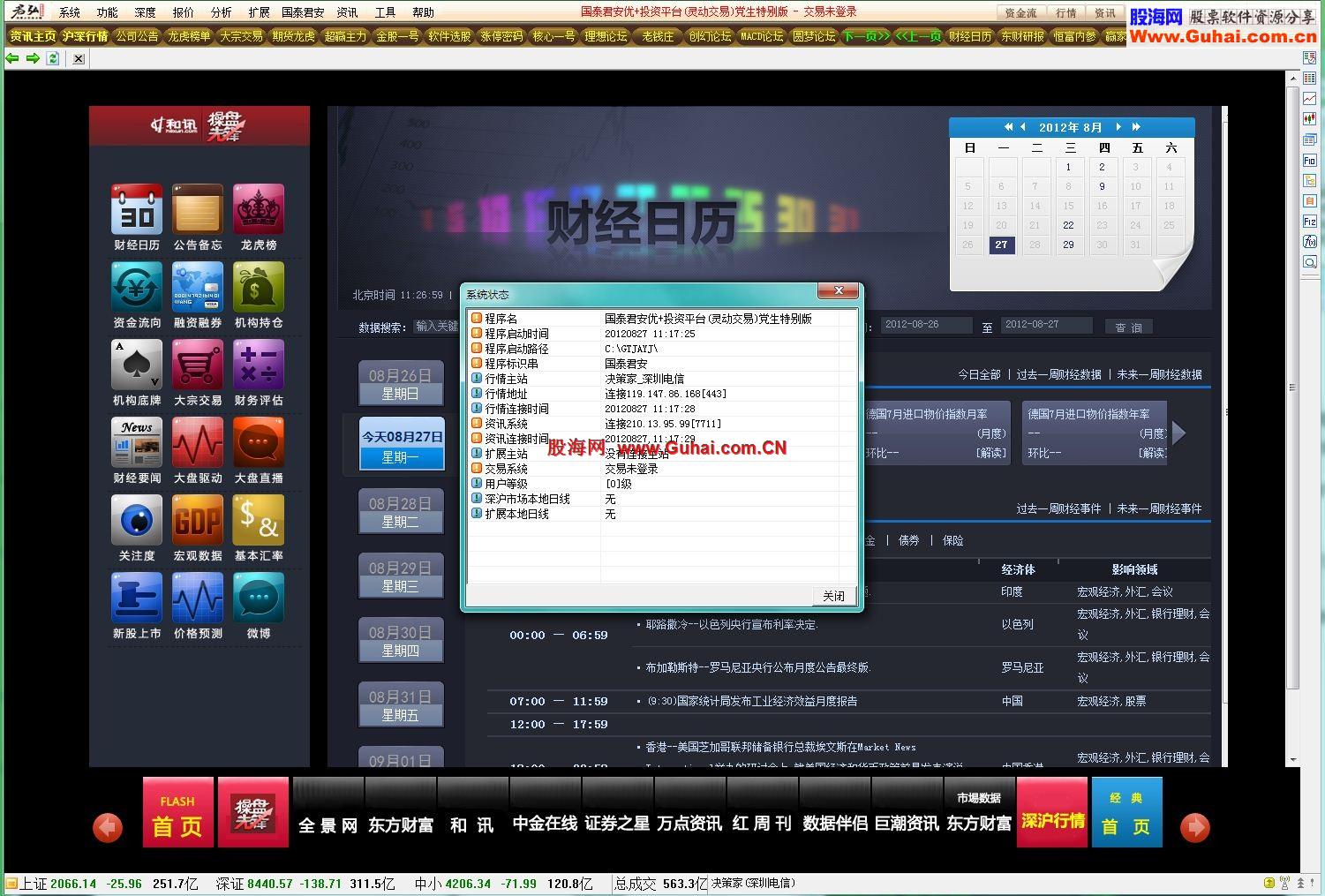The width and height of the screenshot is (1325, 896).
Task: Click the 数据搜索 keyword input field
Action: point(436,327)
